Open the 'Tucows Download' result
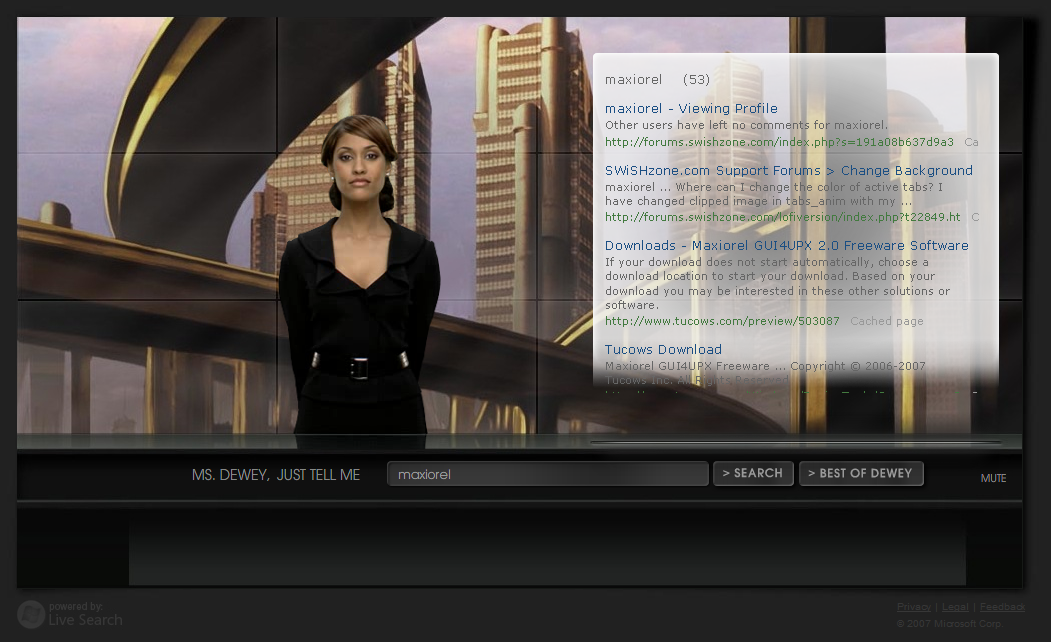This screenshot has width=1051, height=642. (663, 349)
